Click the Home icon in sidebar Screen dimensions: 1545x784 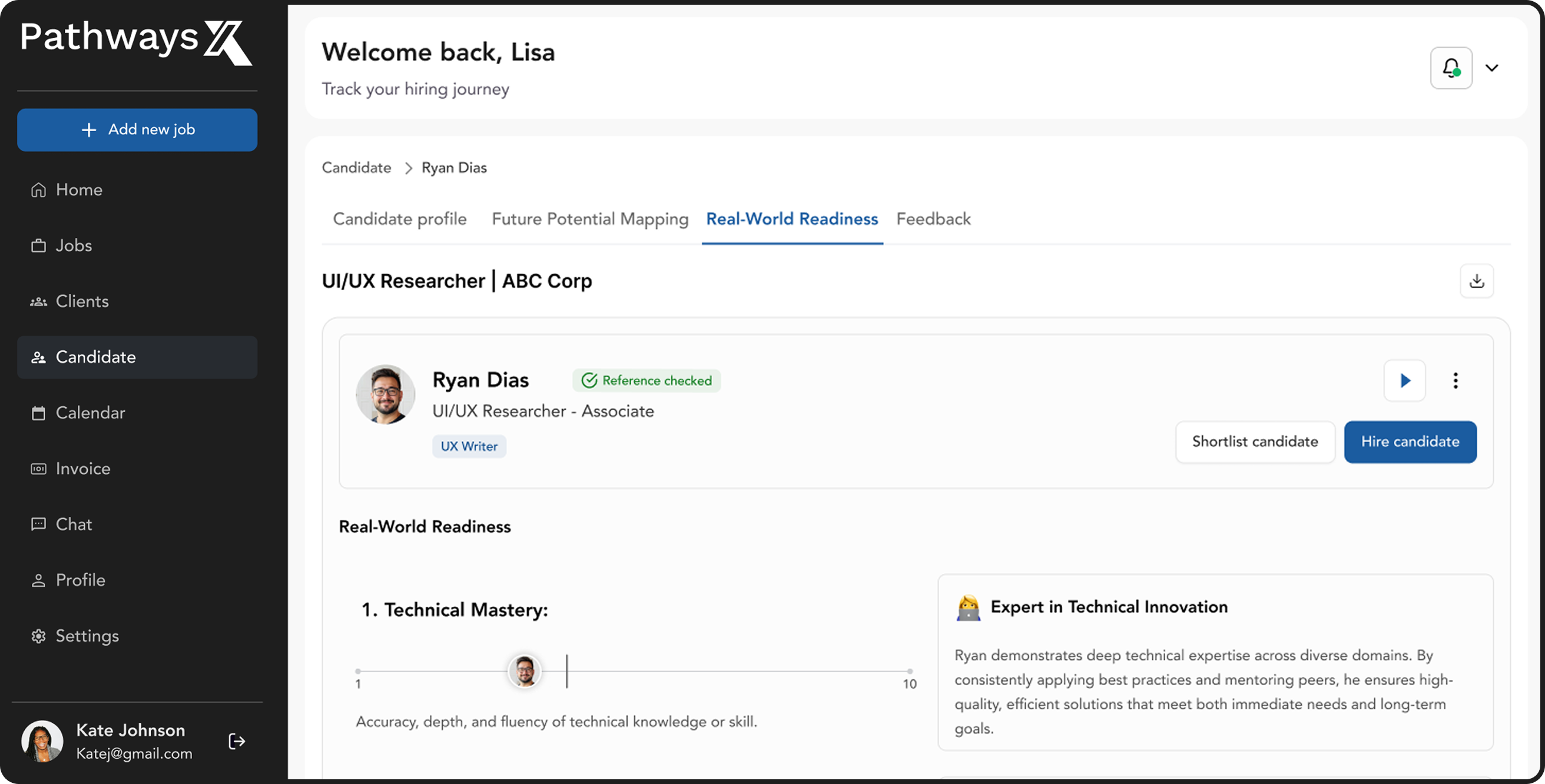[38, 190]
